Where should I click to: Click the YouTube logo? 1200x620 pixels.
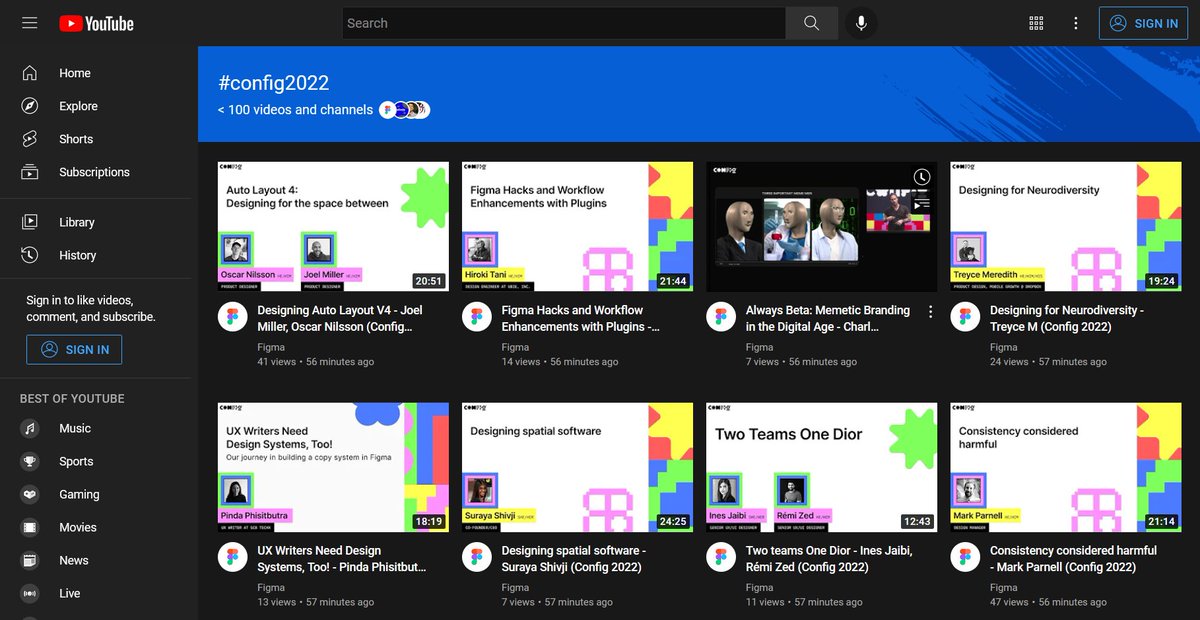[96, 23]
